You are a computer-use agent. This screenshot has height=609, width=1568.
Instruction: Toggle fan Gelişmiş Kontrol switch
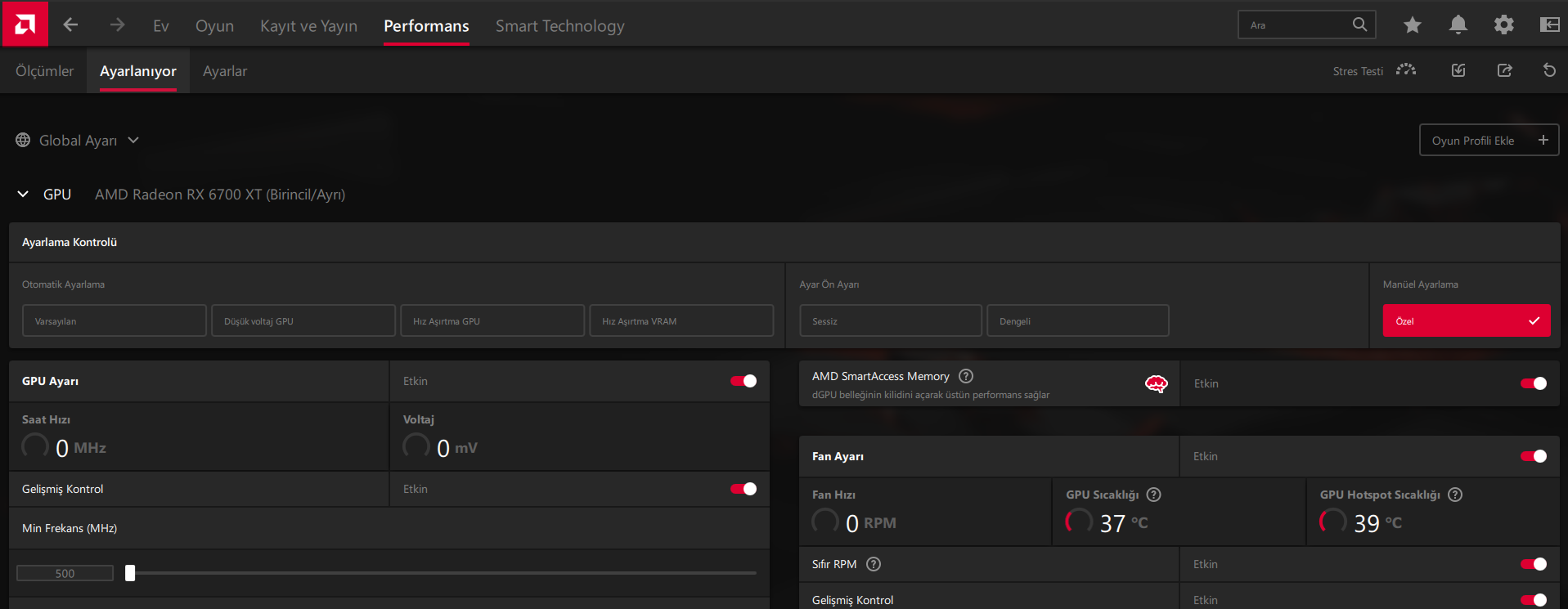(1534, 600)
